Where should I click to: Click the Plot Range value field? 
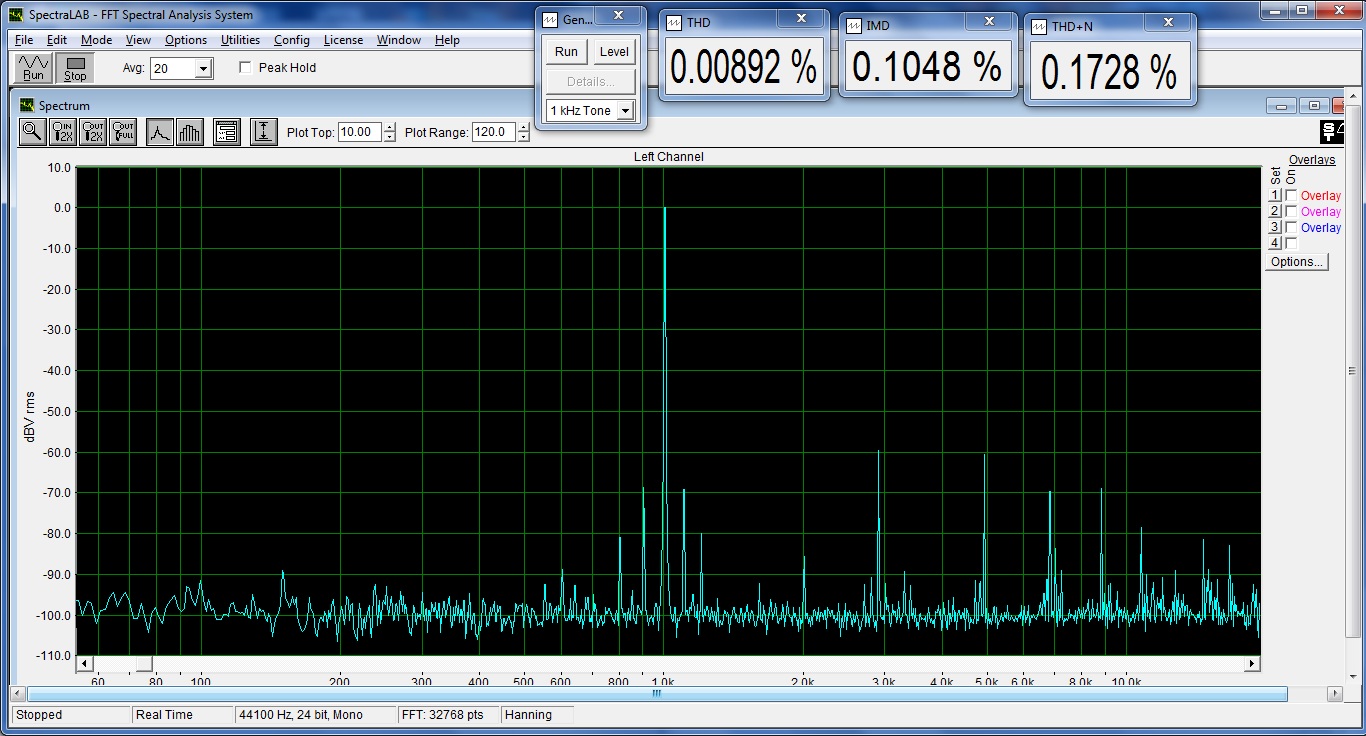click(493, 132)
